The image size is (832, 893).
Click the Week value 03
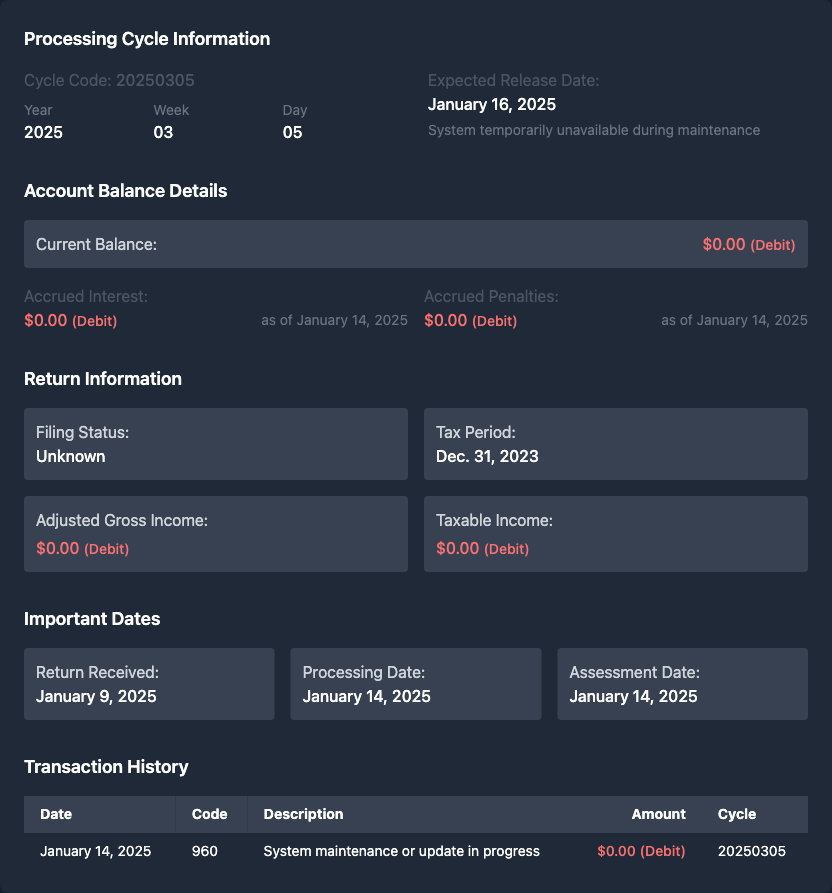(x=163, y=132)
